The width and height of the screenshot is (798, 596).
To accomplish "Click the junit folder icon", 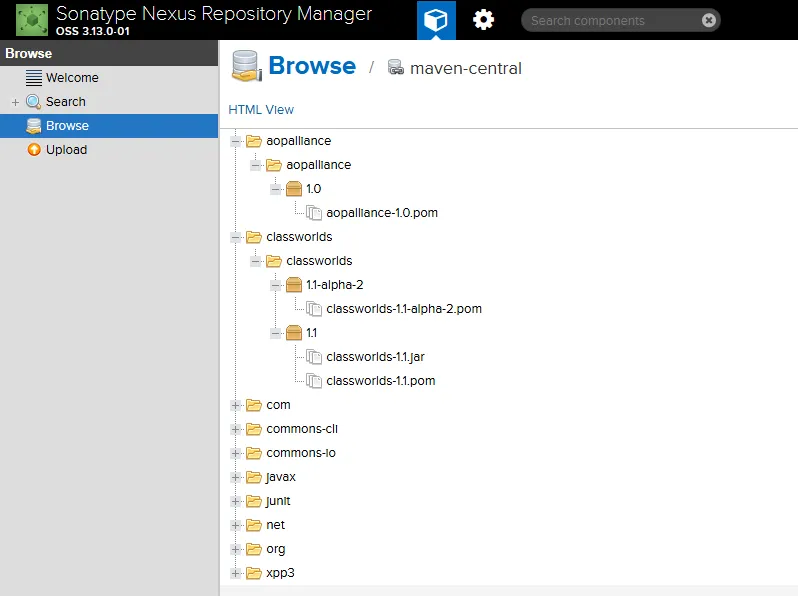I will tap(253, 501).
